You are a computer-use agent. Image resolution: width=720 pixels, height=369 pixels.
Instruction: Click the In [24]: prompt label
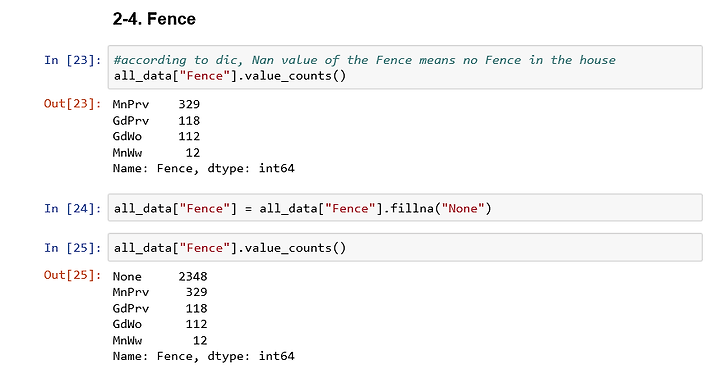click(73, 209)
